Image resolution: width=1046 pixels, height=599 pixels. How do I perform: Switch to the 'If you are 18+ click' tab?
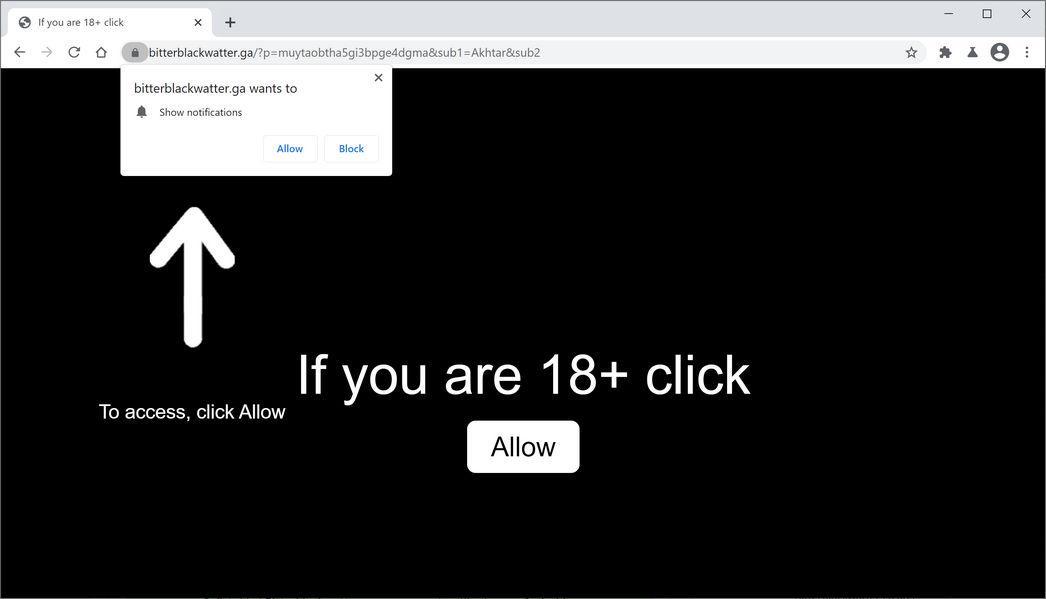(x=100, y=21)
